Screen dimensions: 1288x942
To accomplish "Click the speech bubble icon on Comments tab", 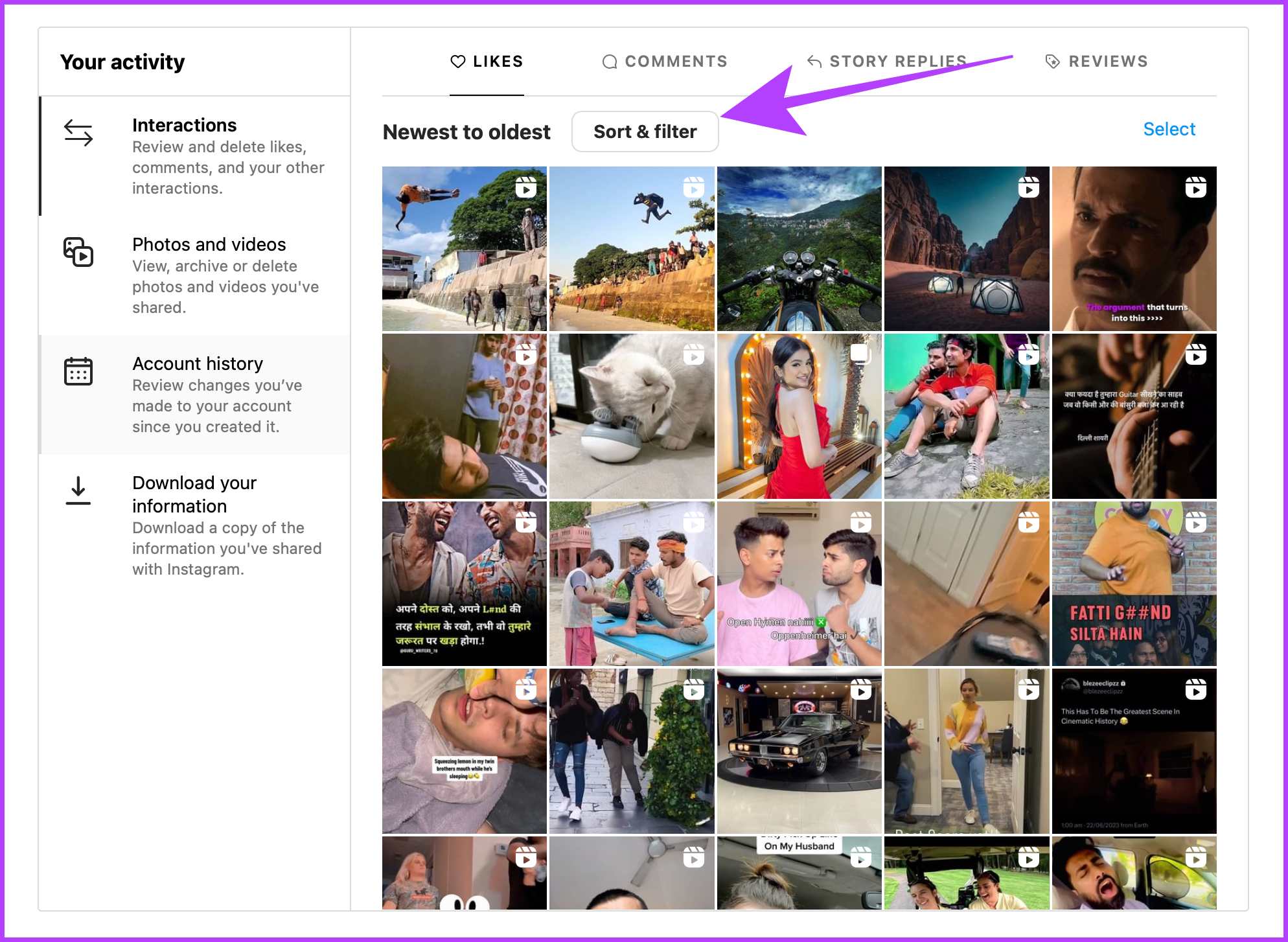I will tap(610, 62).
